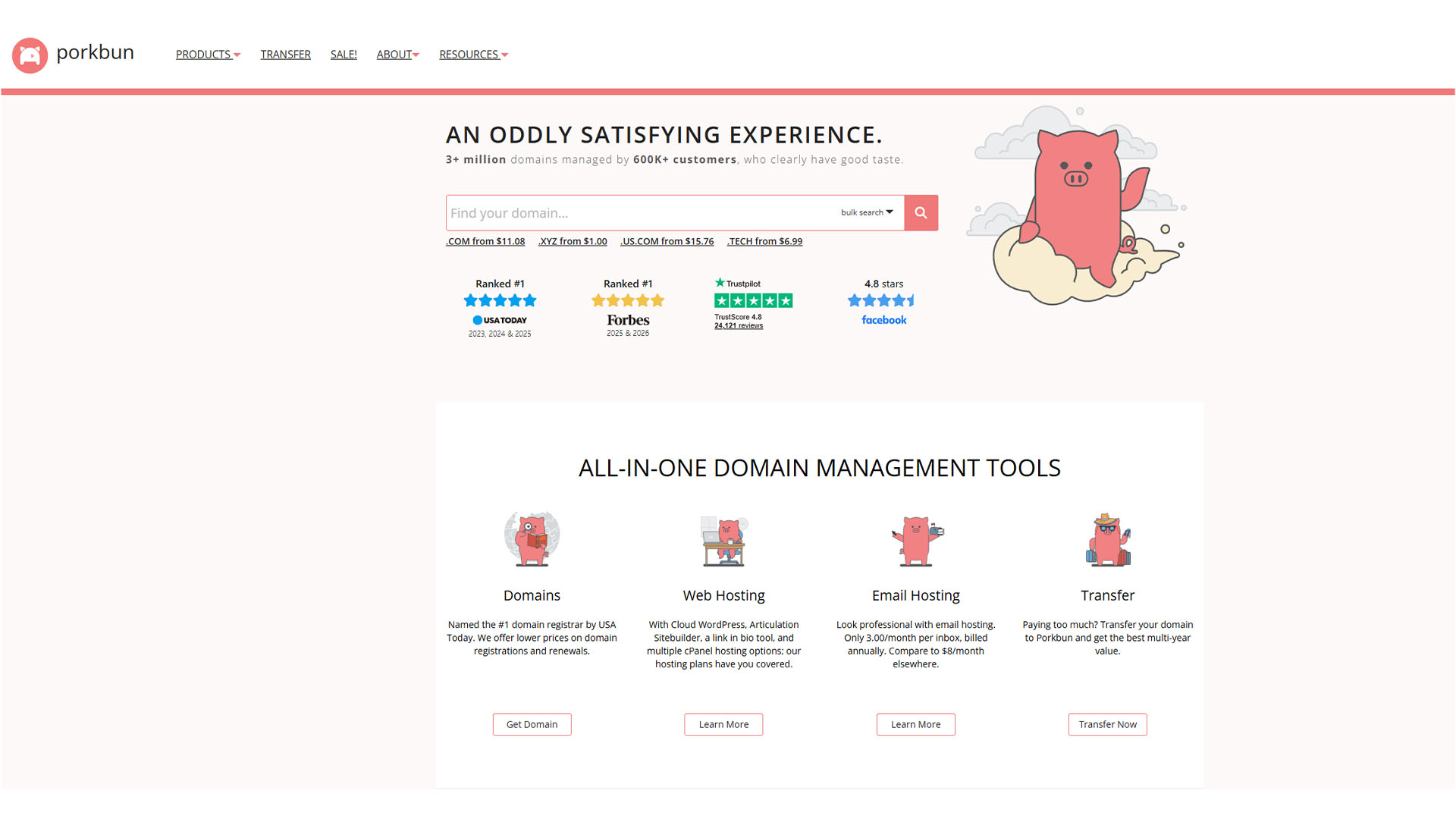Click Learn More under Web Hosting
The height and width of the screenshot is (819, 1456).
pyautogui.click(x=723, y=725)
